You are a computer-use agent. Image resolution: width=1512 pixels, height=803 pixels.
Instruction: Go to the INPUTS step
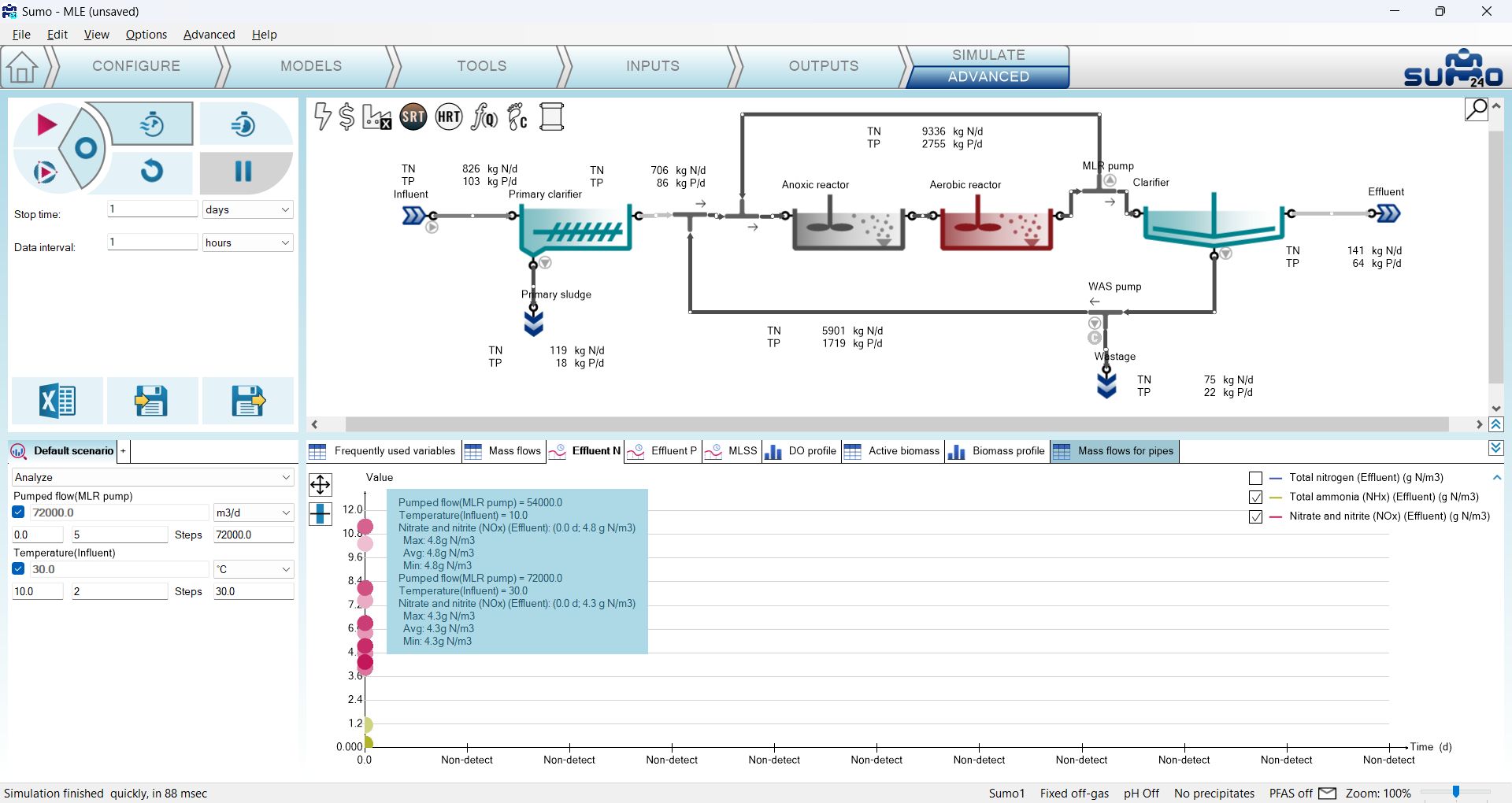click(x=653, y=66)
